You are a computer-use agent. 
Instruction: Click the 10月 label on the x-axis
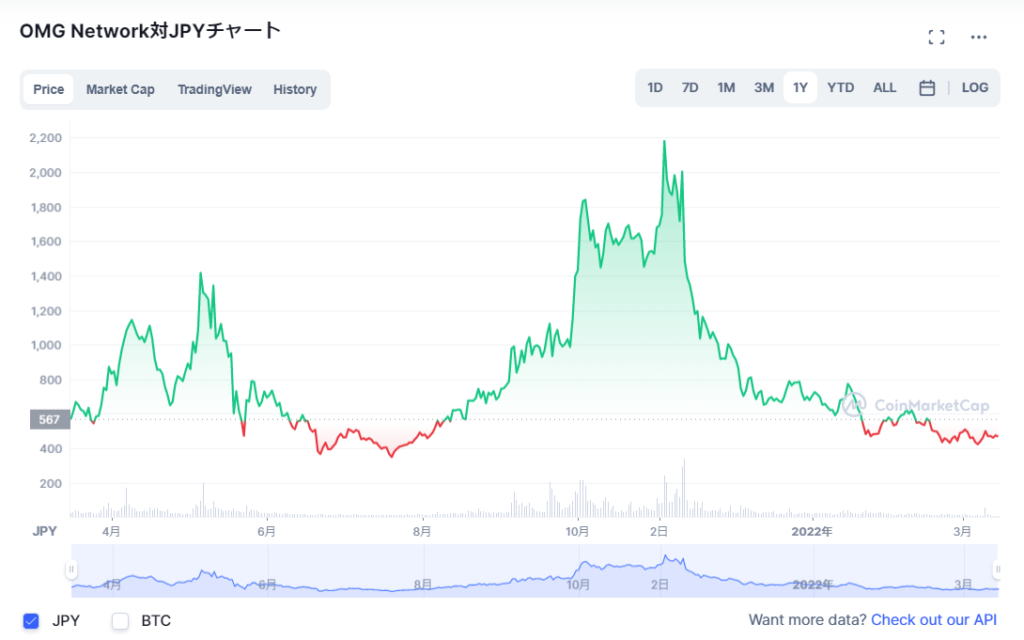coord(577,532)
